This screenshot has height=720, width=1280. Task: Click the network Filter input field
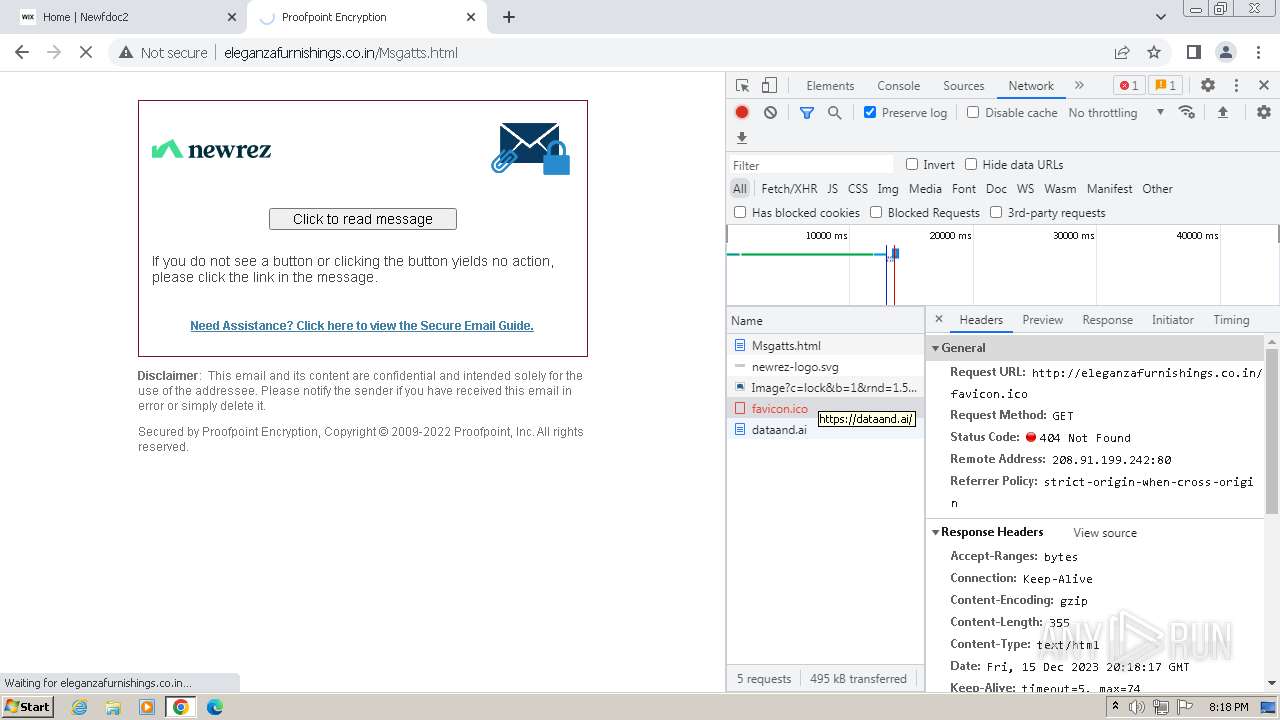(x=811, y=165)
